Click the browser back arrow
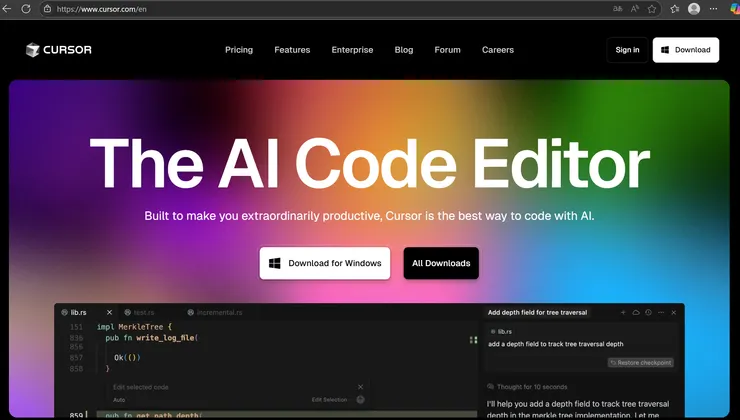 pos(7,8)
